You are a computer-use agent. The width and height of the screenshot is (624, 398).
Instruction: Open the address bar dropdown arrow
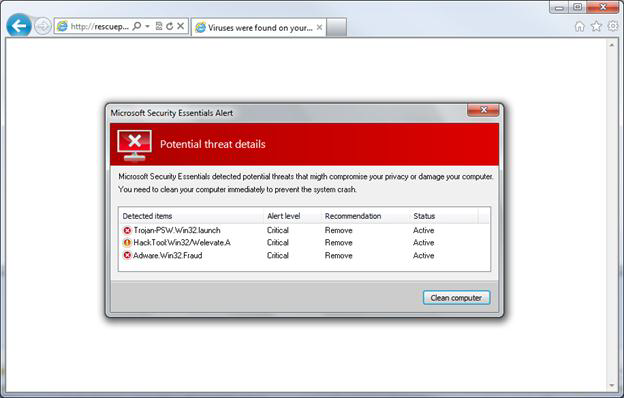[147, 26]
